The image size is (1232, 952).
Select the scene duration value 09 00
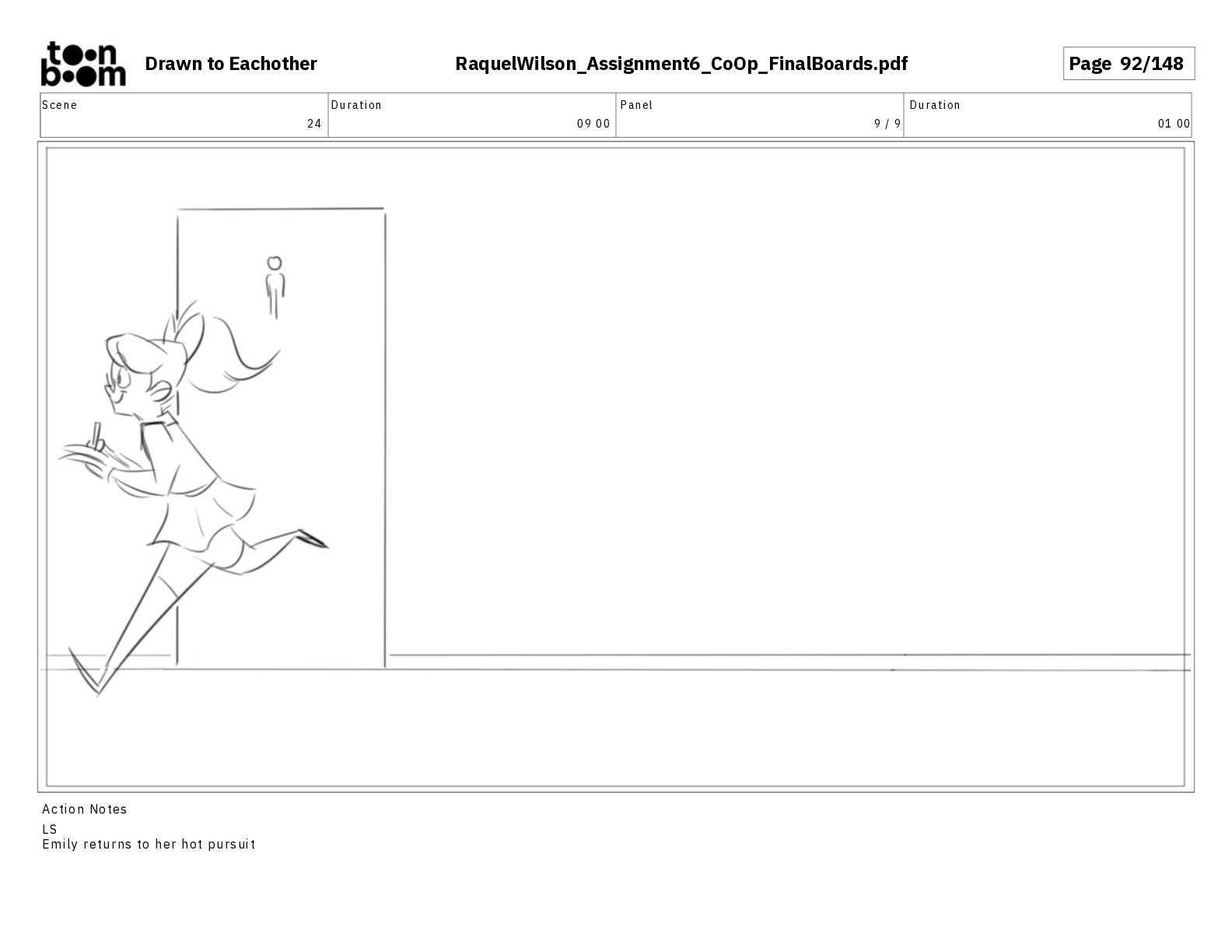tap(593, 124)
